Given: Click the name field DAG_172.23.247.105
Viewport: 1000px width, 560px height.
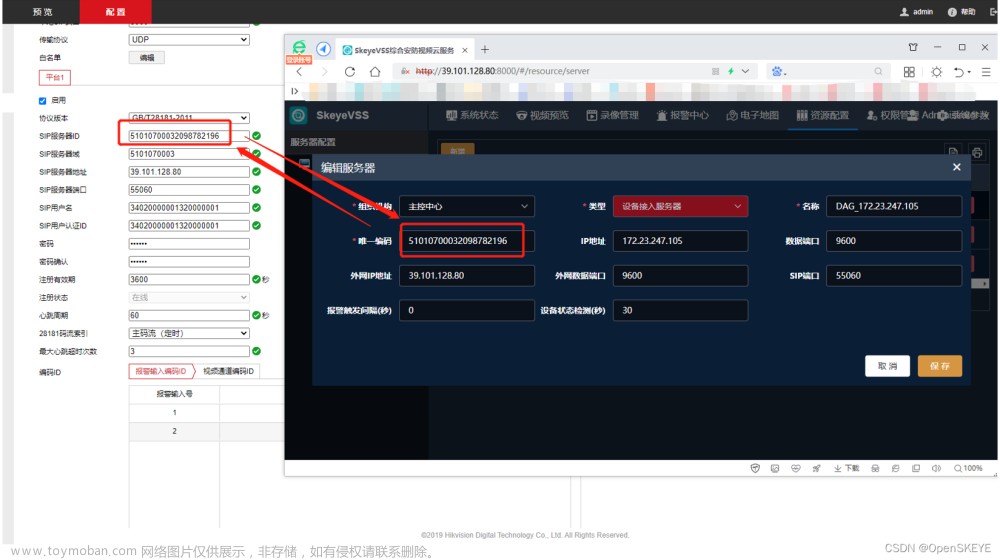Looking at the screenshot, I should 893,206.
